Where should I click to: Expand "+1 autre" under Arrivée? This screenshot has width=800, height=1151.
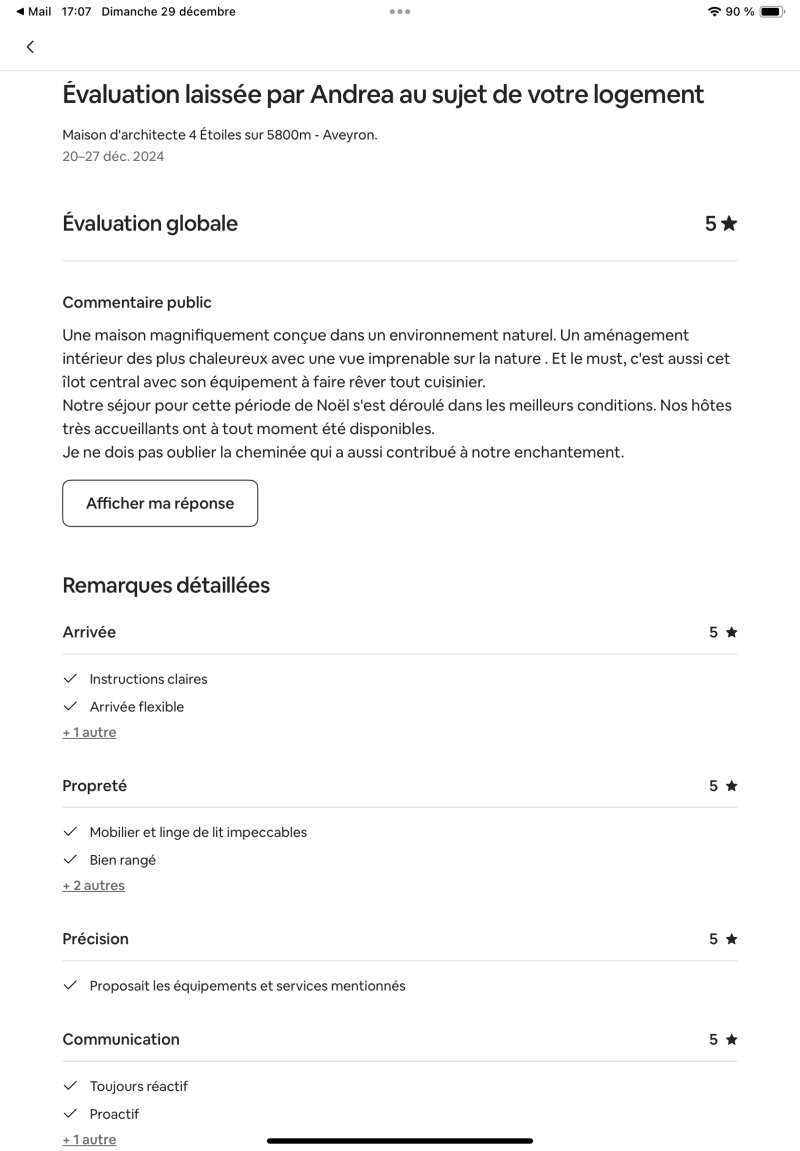tap(89, 733)
